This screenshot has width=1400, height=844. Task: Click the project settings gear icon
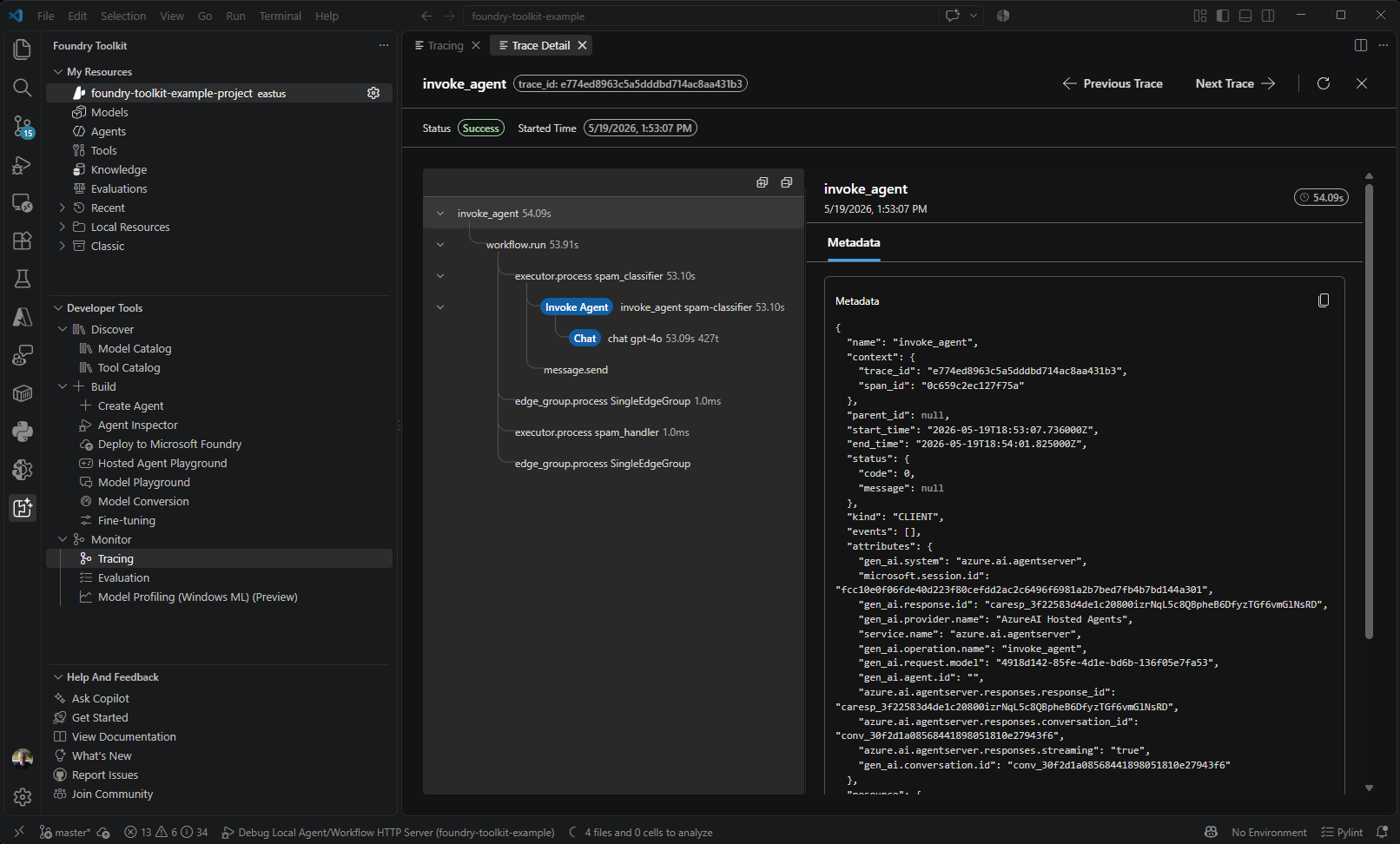[373, 93]
